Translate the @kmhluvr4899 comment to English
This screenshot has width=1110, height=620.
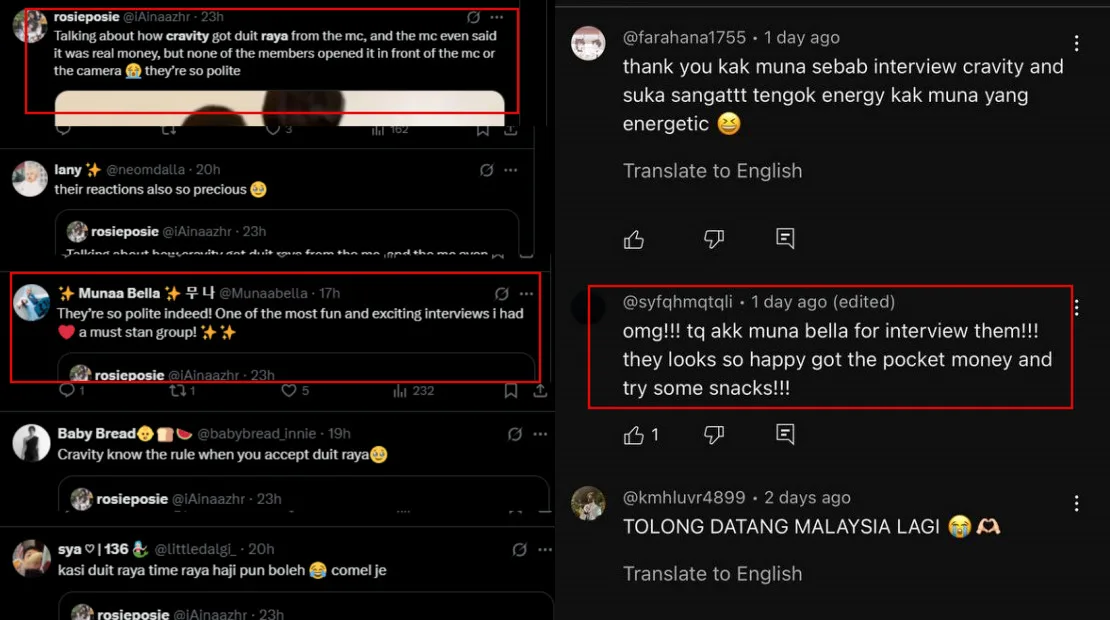[x=712, y=574]
